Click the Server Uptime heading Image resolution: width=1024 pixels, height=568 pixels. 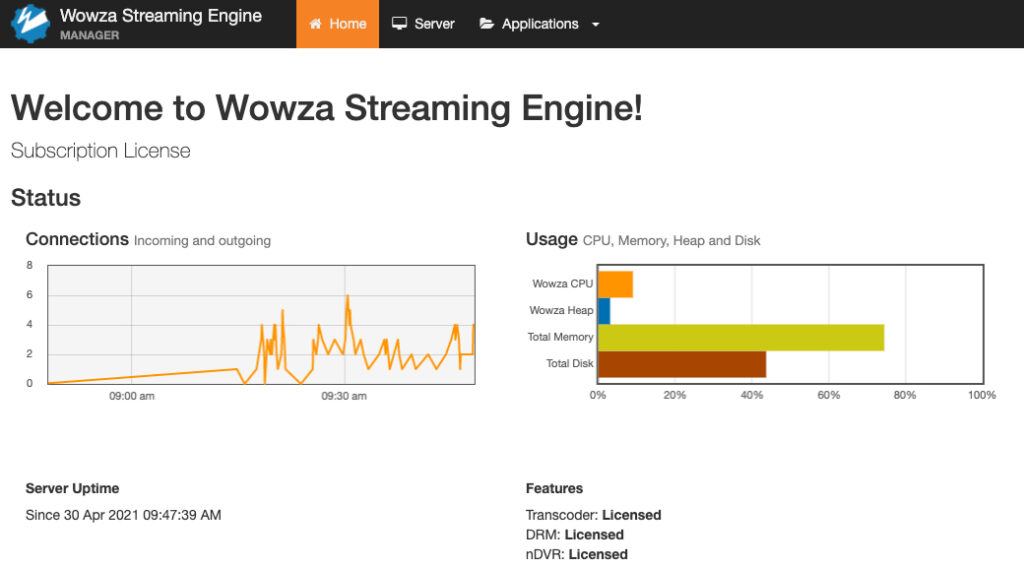72,488
